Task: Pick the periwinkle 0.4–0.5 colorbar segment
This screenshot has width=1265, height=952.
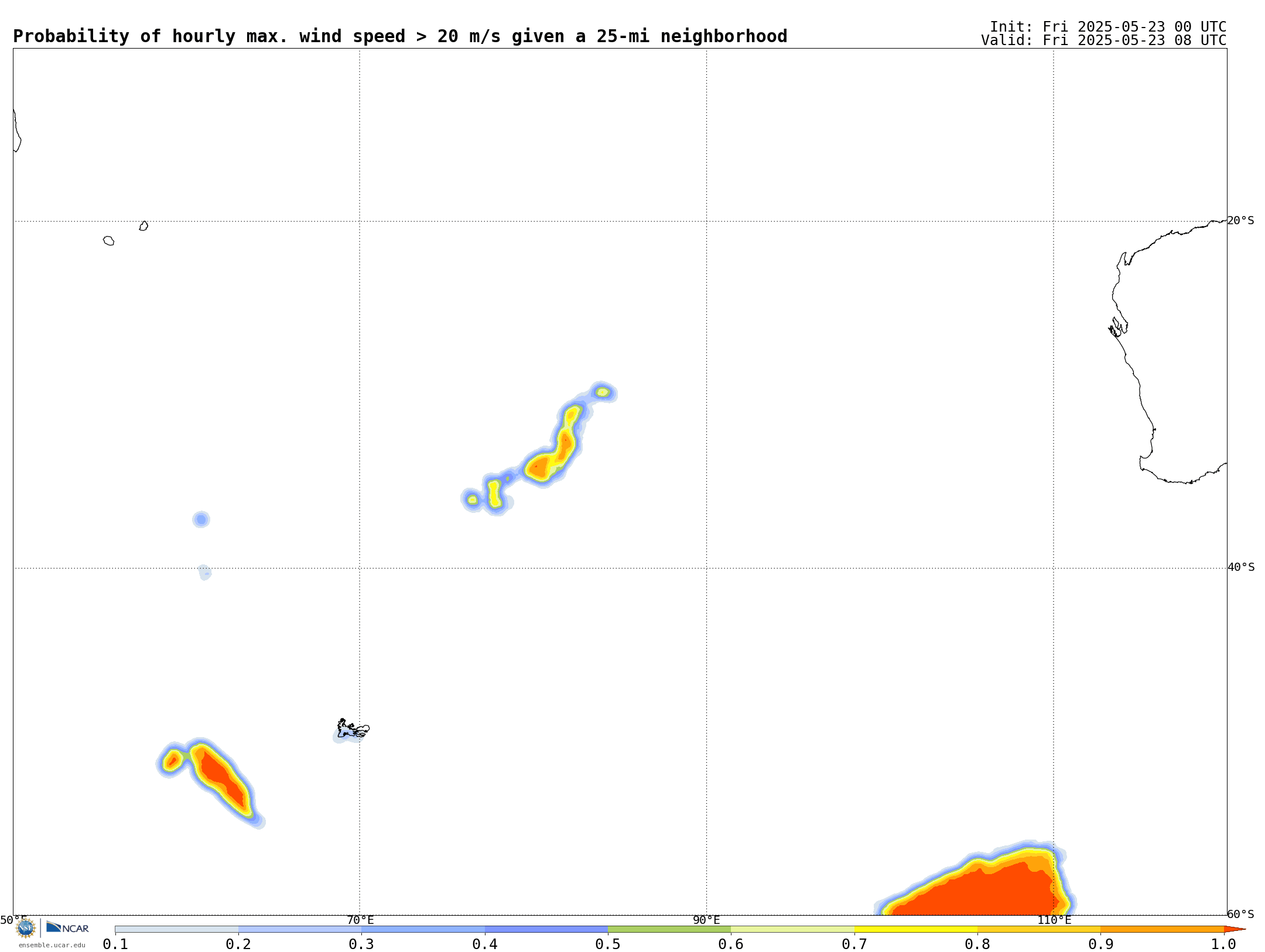Action: (x=546, y=929)
